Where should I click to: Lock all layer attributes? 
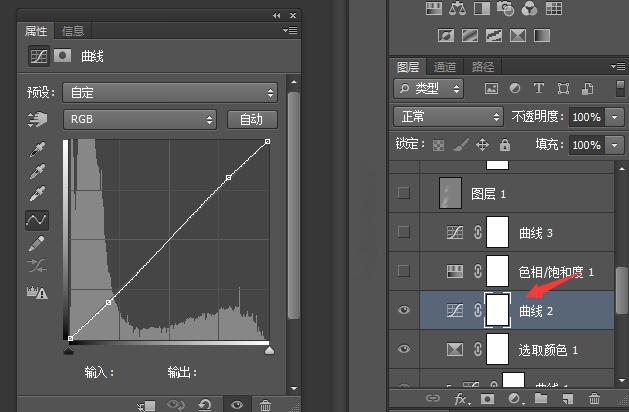click(505, 144)
